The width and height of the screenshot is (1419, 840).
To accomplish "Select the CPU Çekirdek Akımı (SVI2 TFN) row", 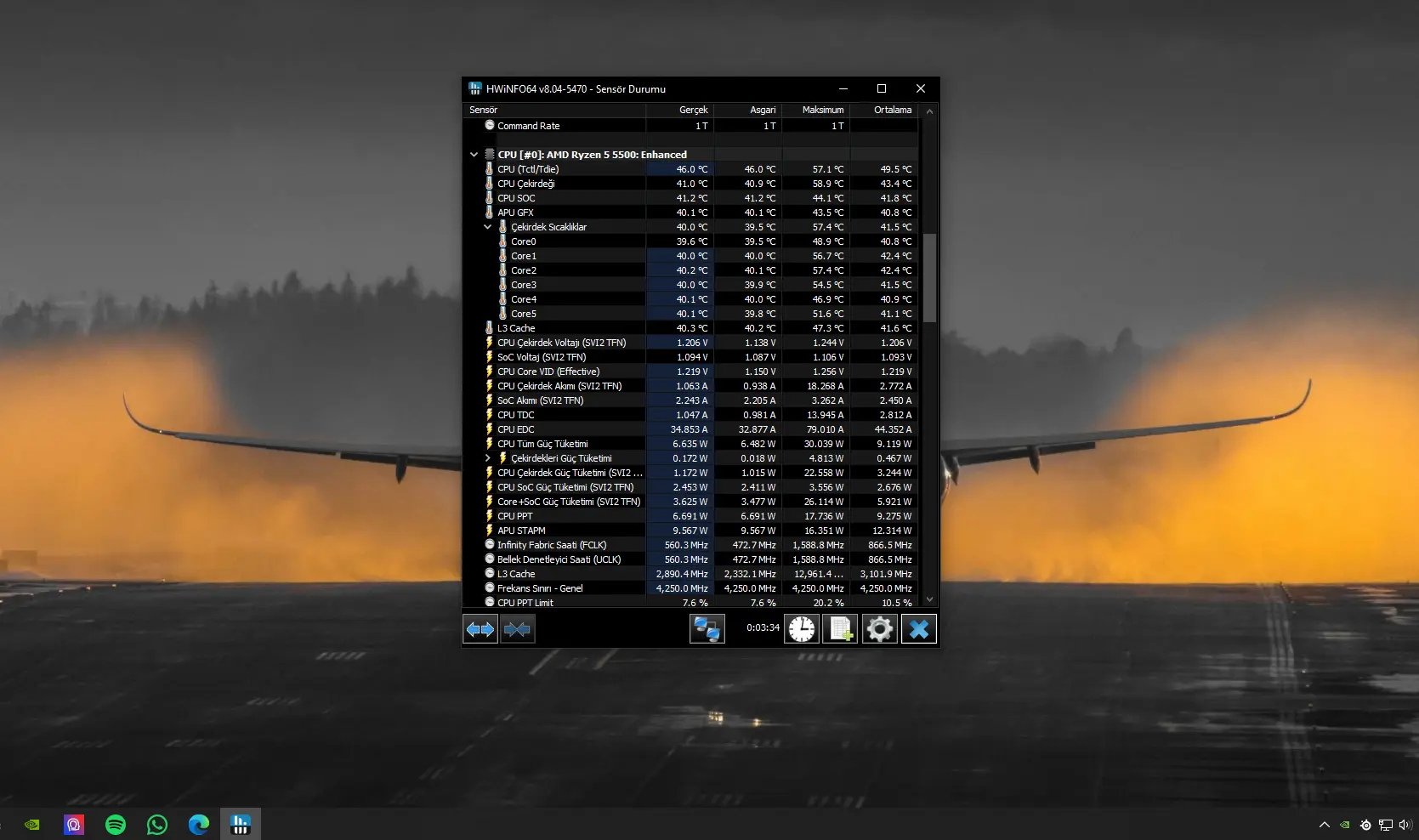I will (690, 386).
